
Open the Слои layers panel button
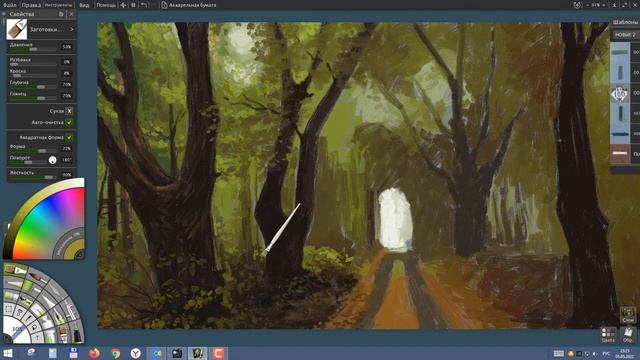click(x=628, y=315)
